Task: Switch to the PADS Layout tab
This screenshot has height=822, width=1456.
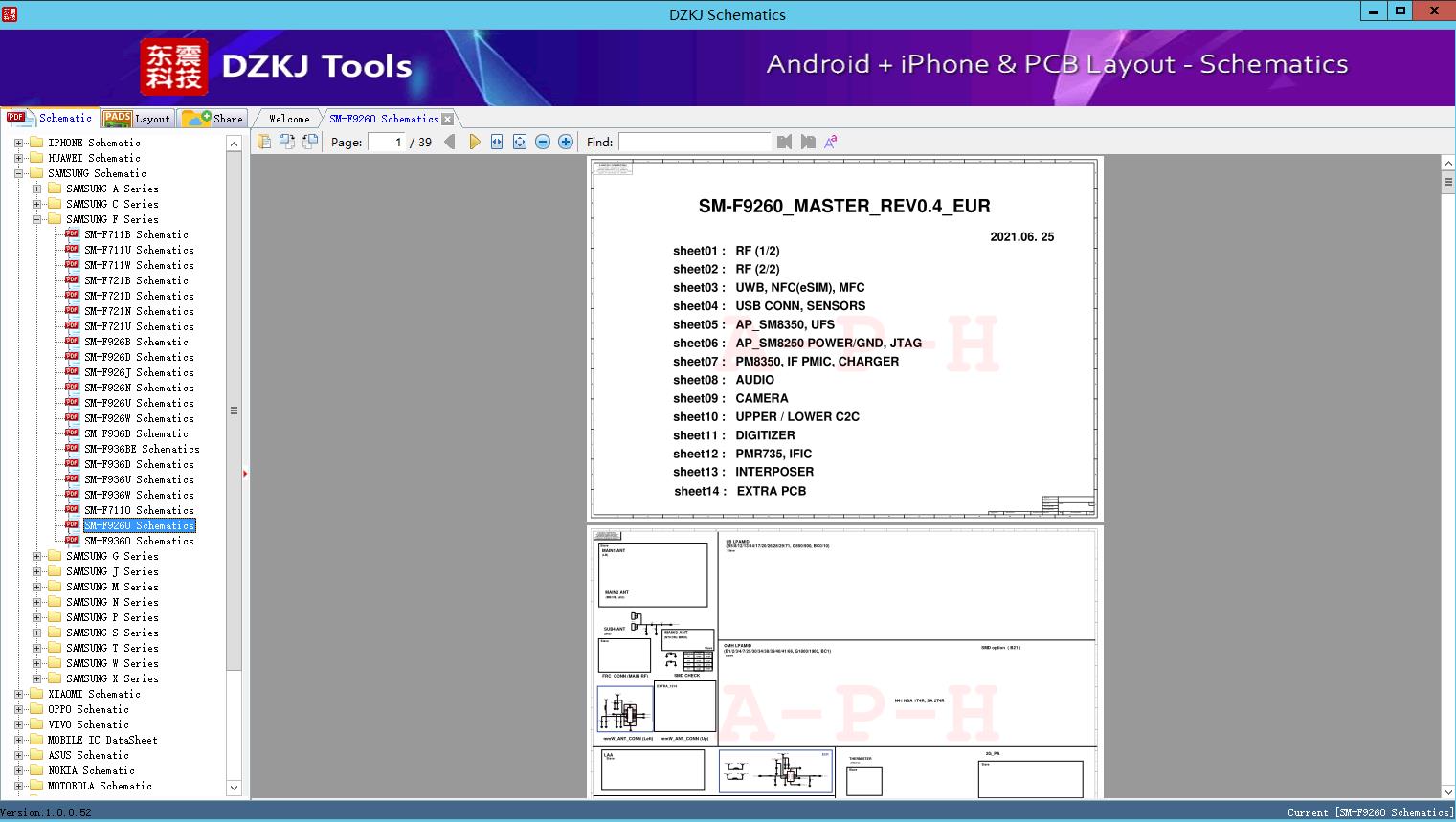Action: coord(137,118)
